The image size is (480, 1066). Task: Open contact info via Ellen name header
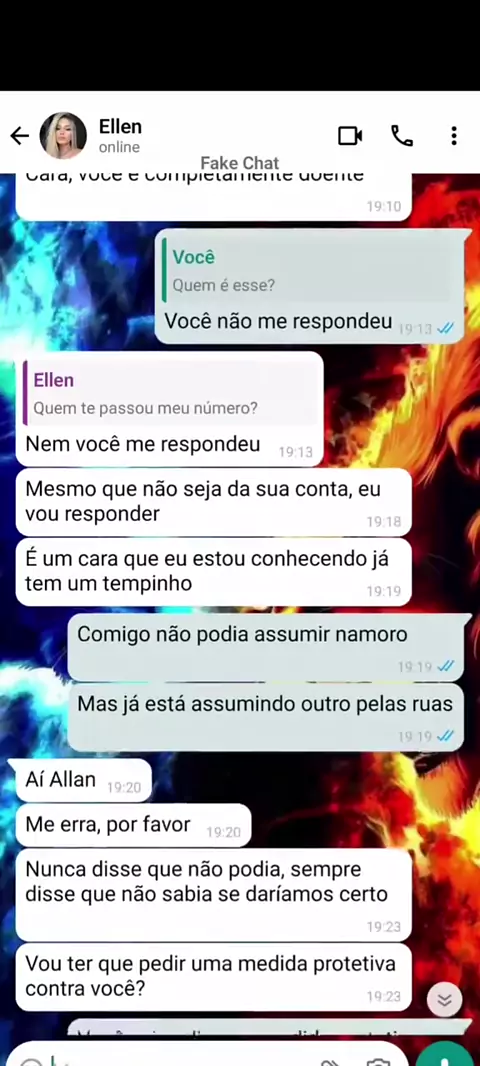point(120,126)
